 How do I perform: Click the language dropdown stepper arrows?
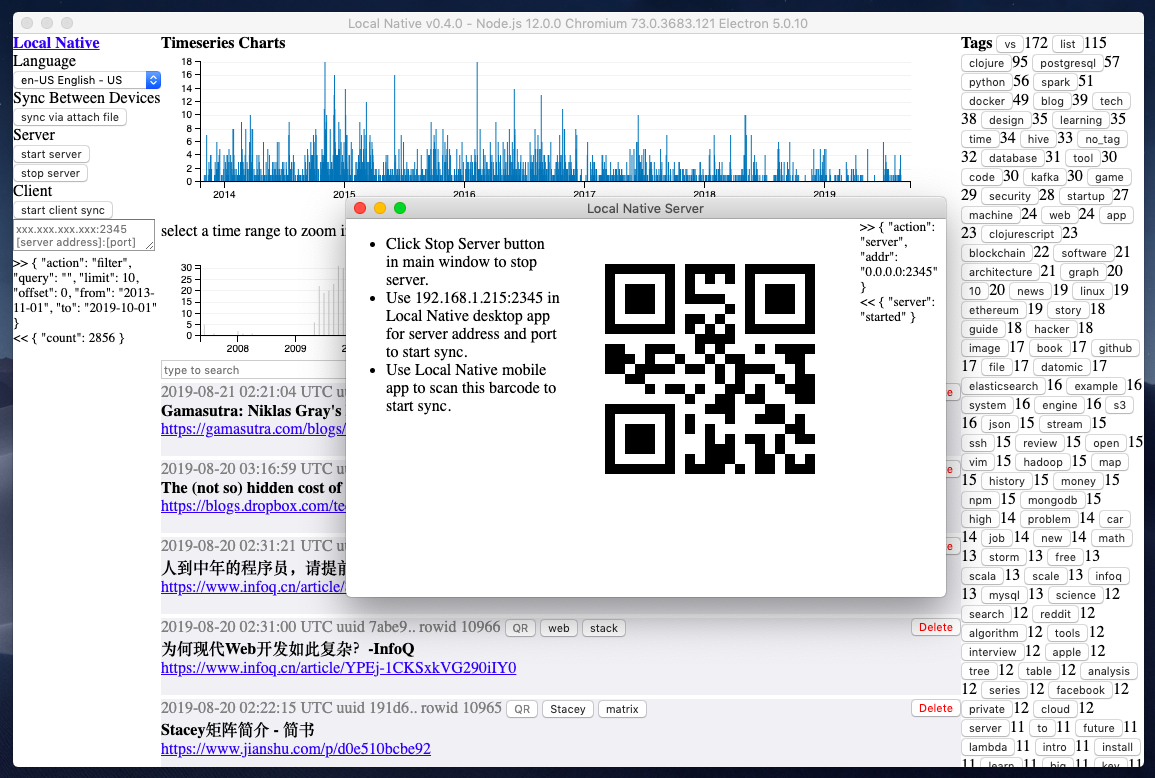154,80
